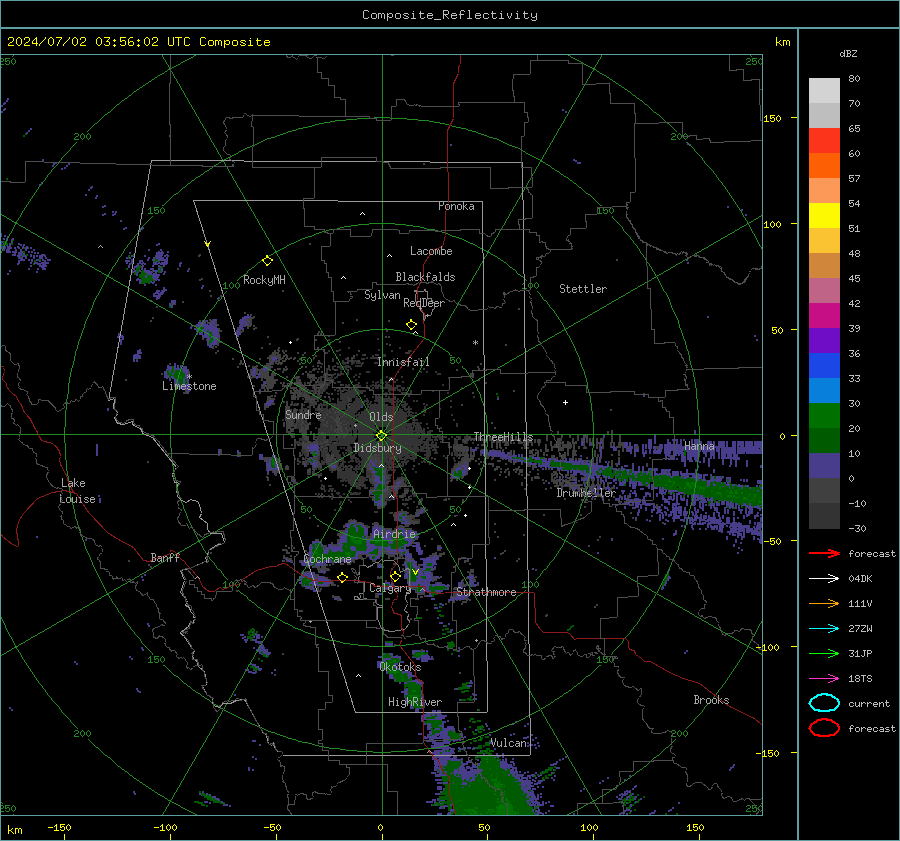Viewport: 900px width, 841px height.
Task: Click the Limestone label
Action: click(x=189, y=386)
